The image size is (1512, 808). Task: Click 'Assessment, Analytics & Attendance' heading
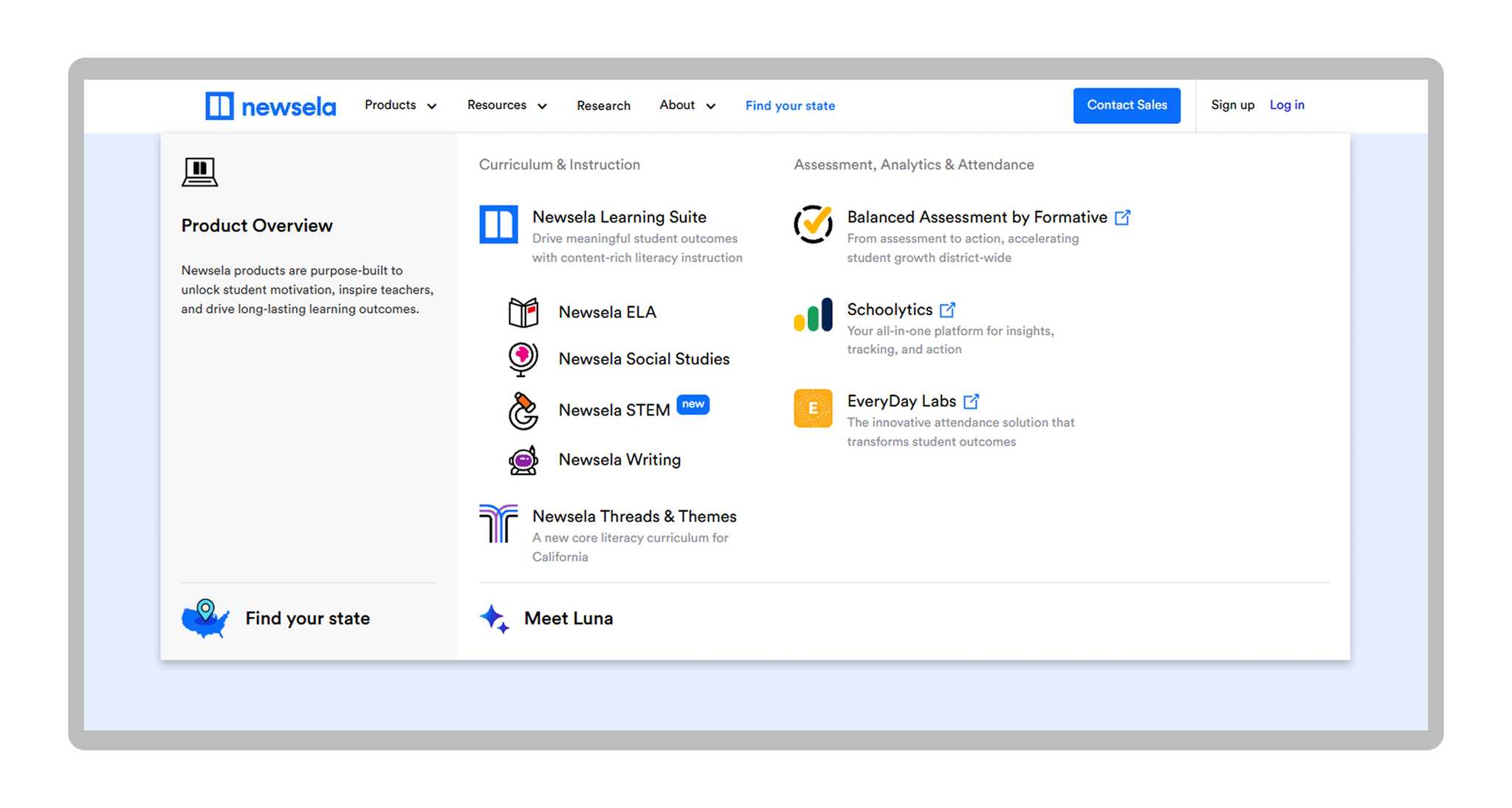[x=914, y=165]
